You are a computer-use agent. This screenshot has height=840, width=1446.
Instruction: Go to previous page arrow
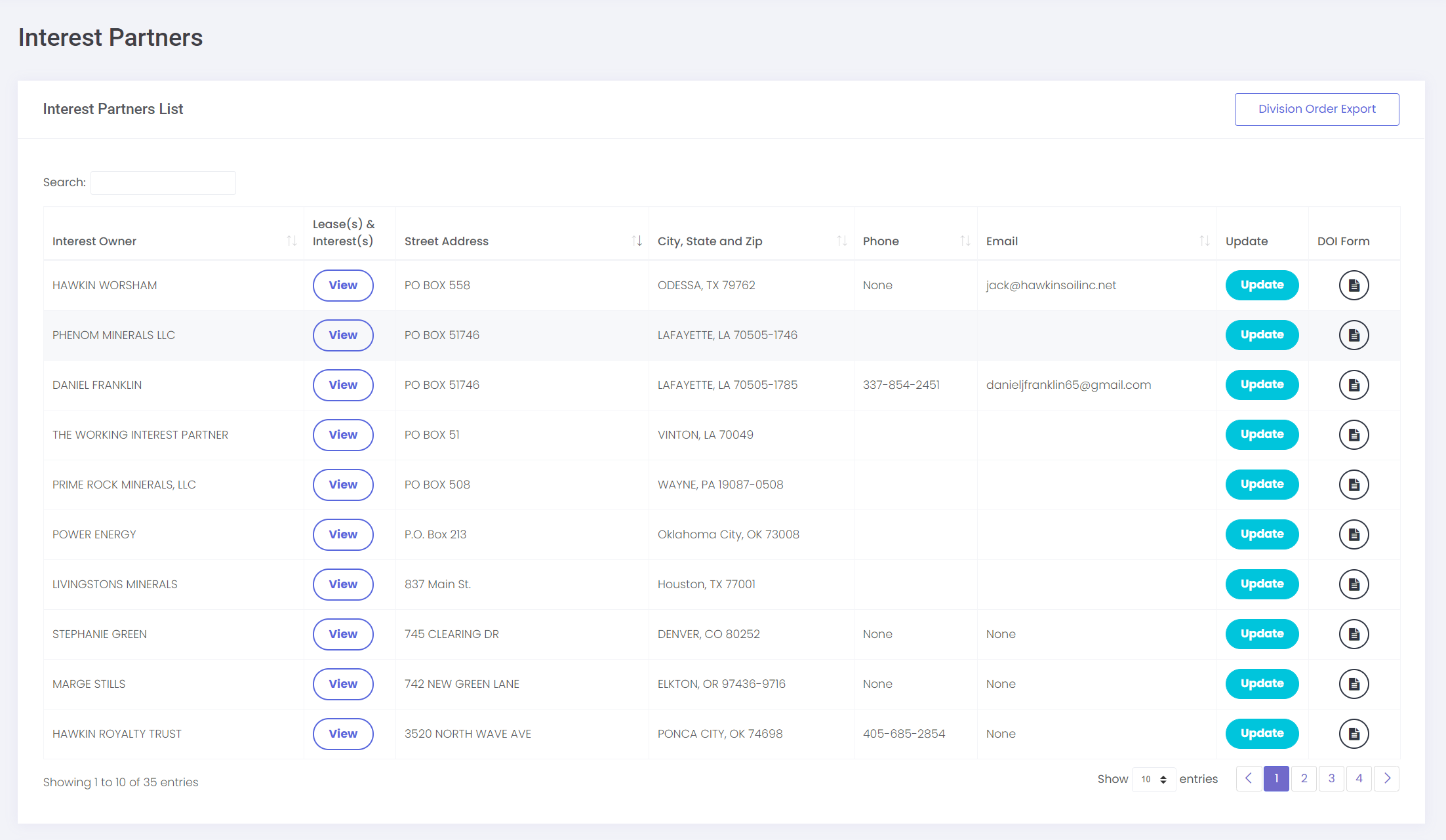pos(1249,779)
